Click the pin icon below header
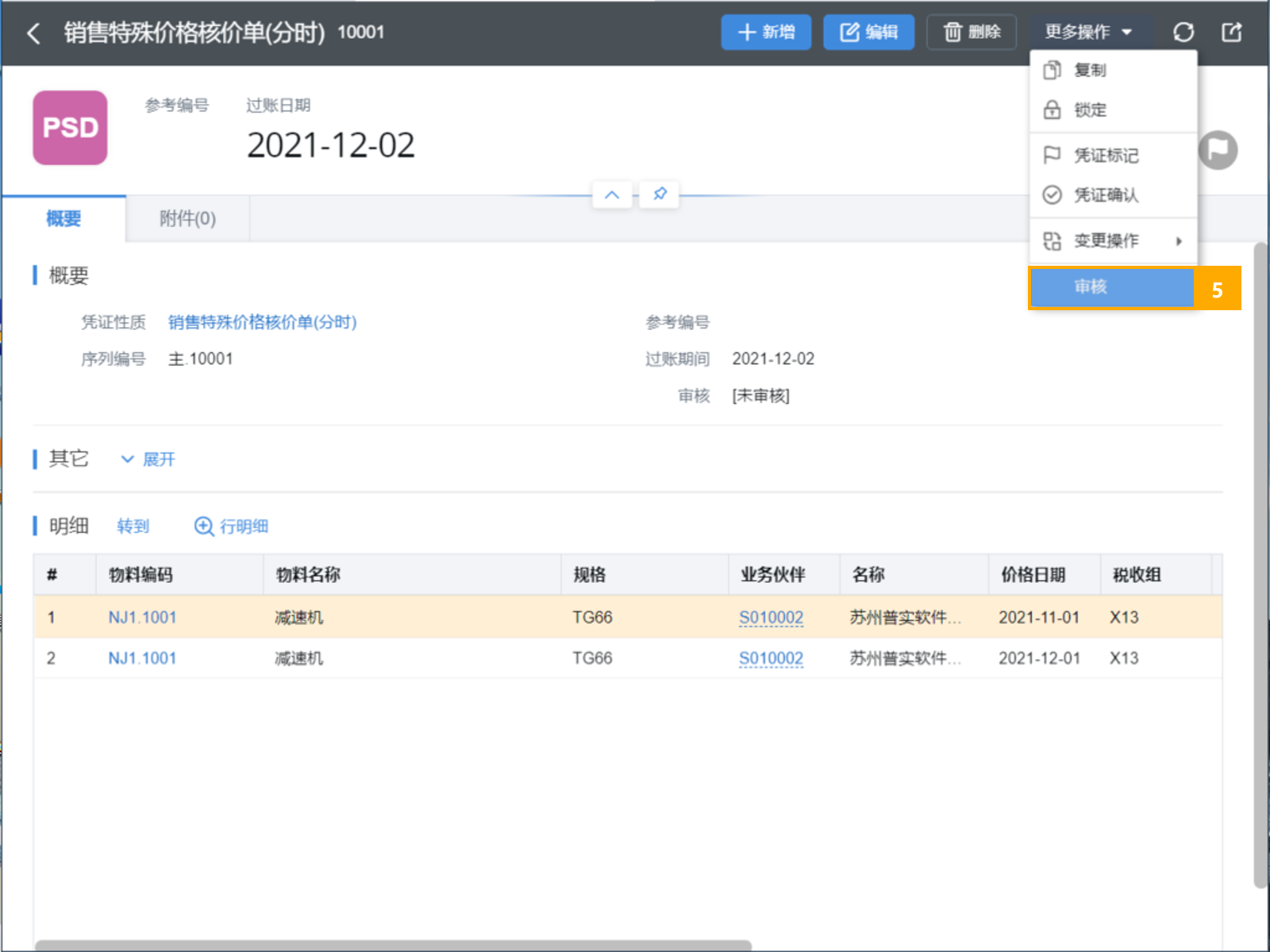The height and width of the screenshot is (952, 1270). pos(660,194)
